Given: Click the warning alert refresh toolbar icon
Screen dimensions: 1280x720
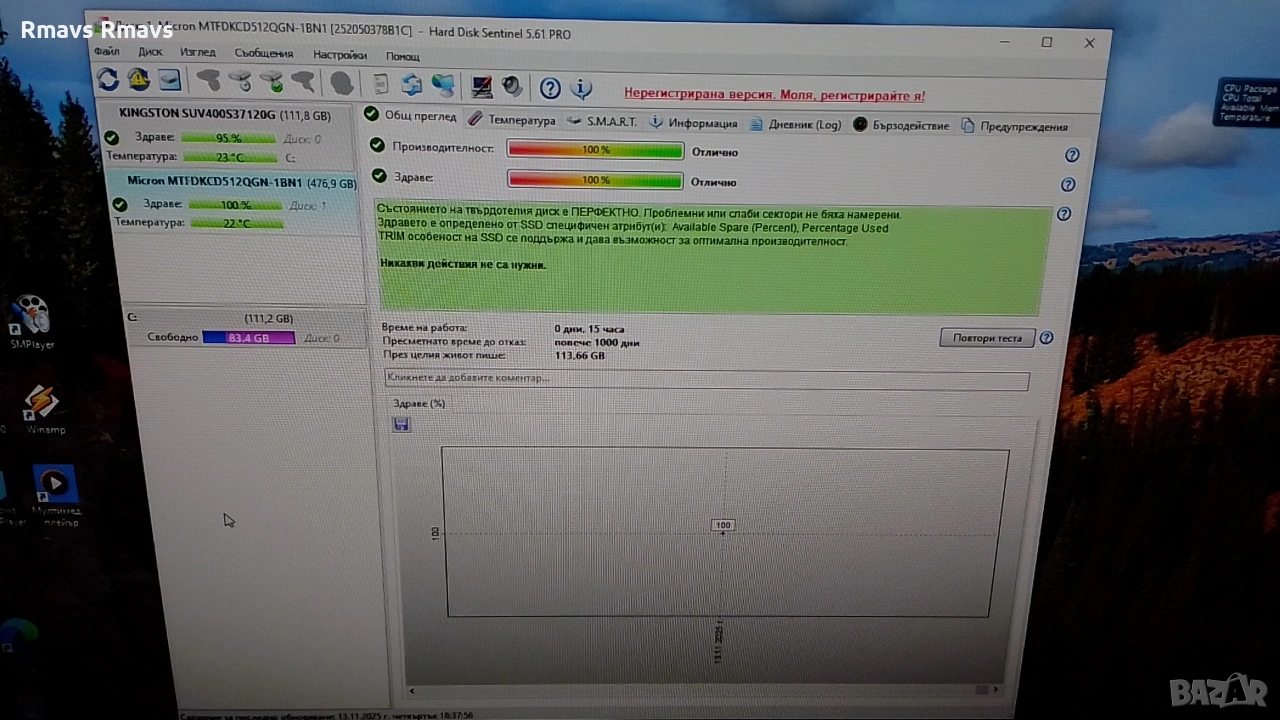Looking at the screenshot, I should pos(138,80).
